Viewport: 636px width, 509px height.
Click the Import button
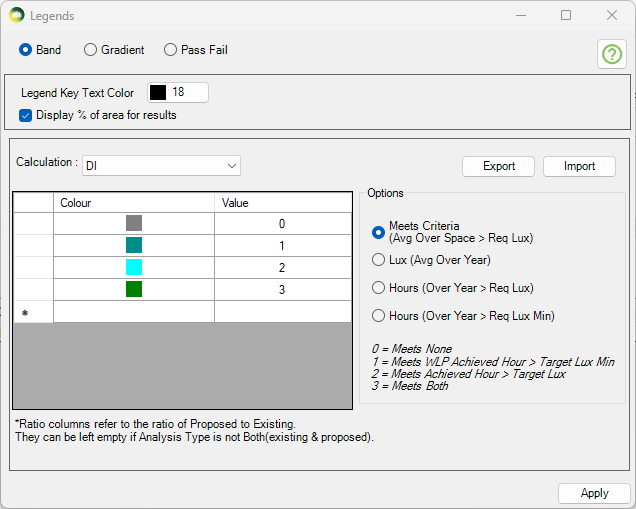coord(579,166)
